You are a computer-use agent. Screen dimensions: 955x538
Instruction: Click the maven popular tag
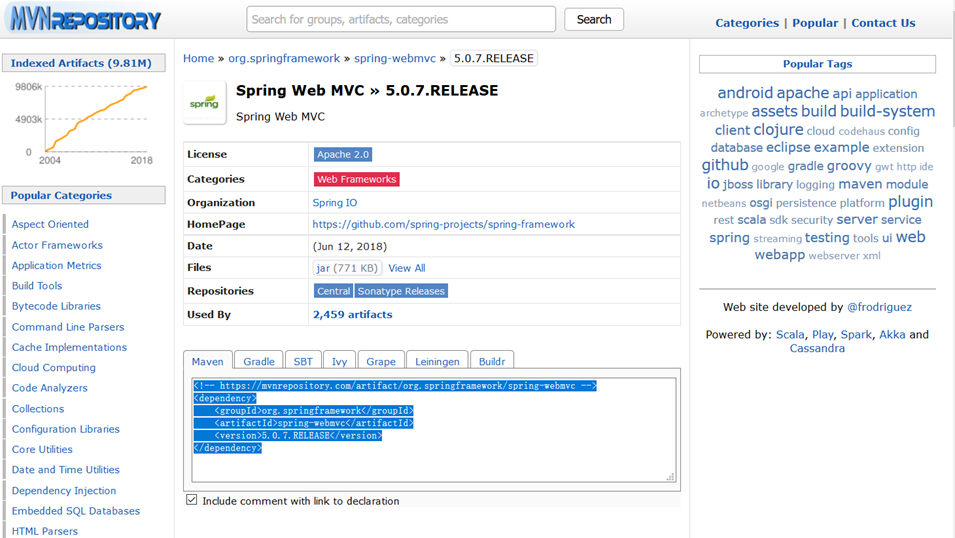pyautogui.click(x=860, y=184)
